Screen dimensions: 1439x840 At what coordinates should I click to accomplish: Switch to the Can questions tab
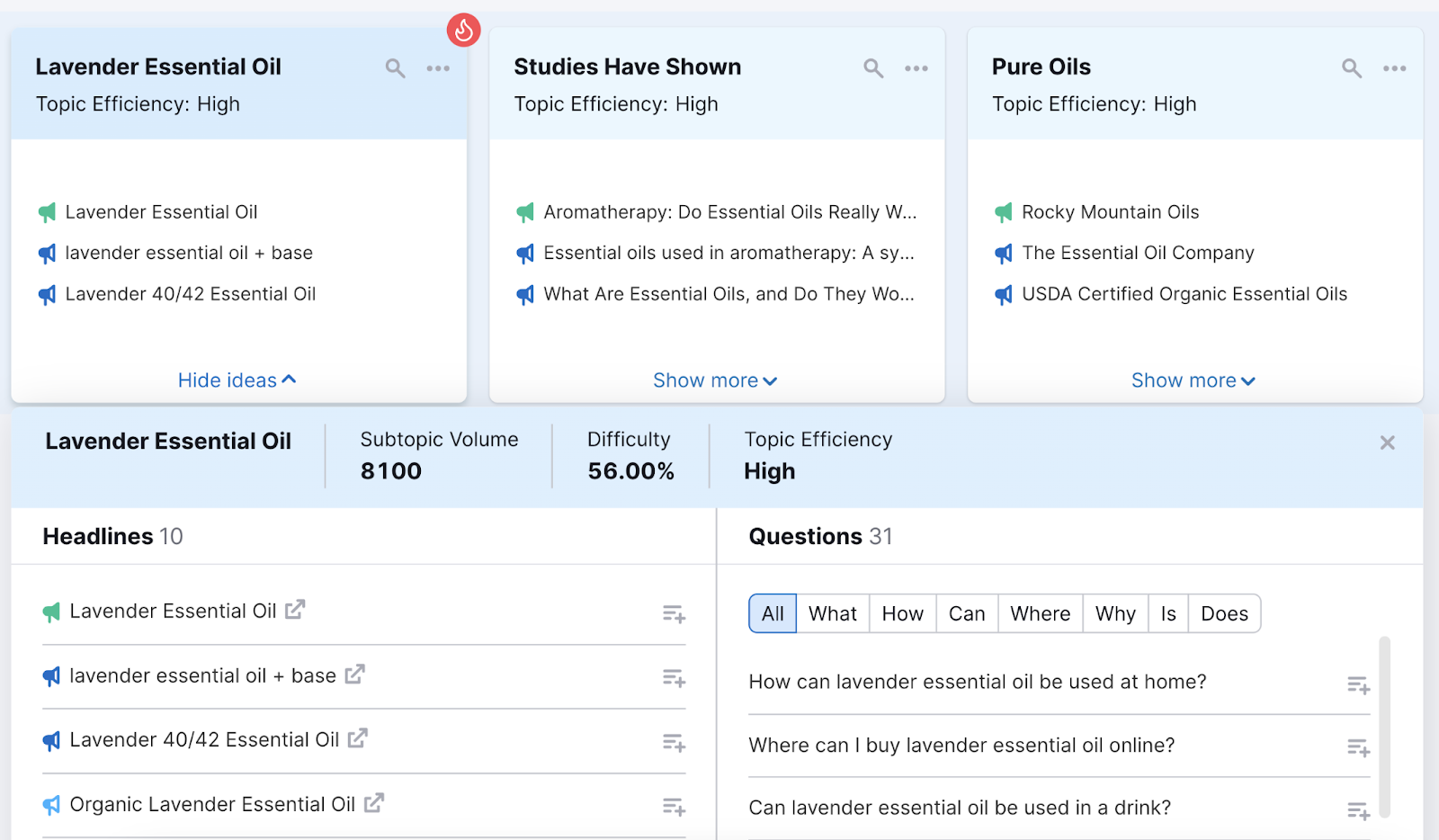point(966,612)
